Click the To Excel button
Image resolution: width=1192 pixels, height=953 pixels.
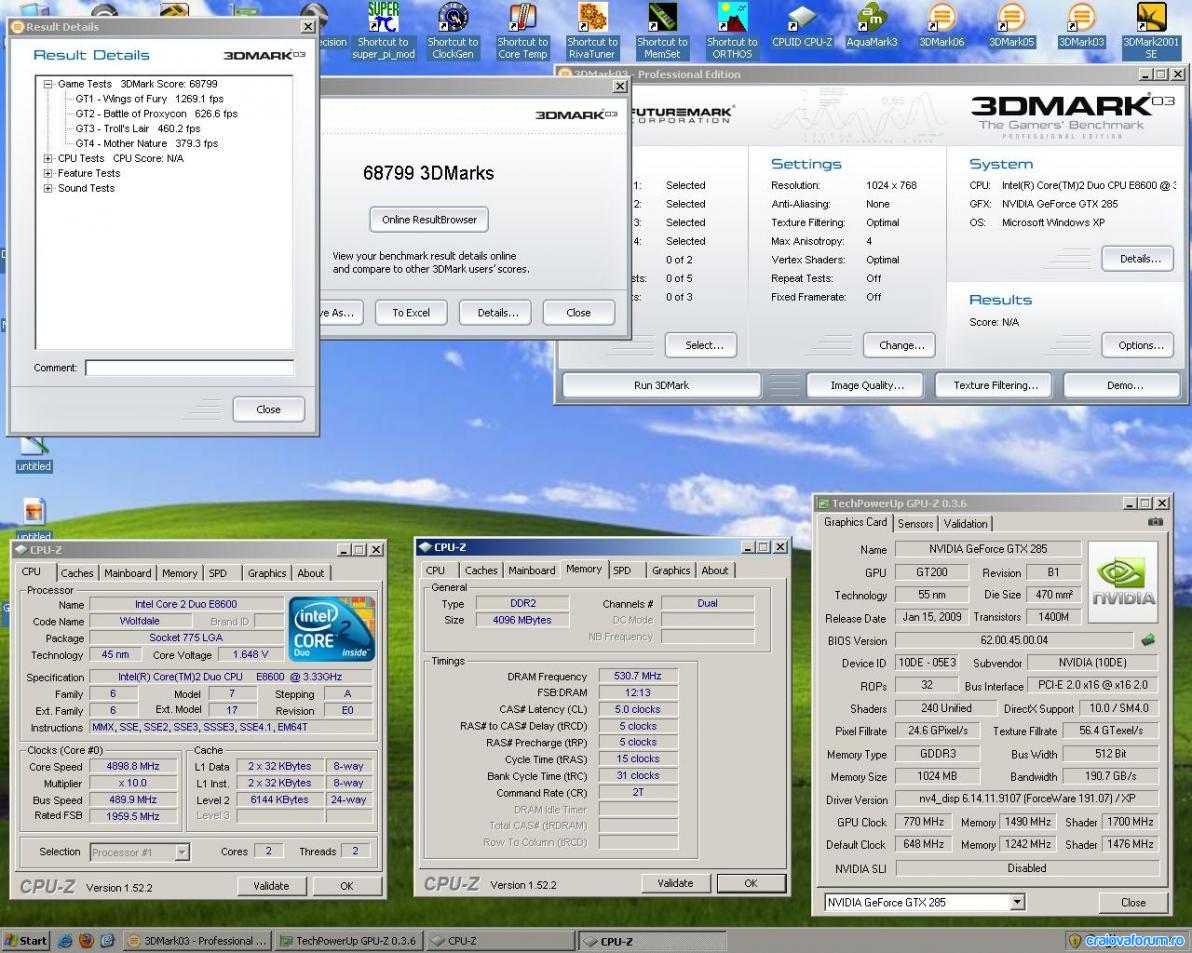pyautogui.click(x=411, y=312)
